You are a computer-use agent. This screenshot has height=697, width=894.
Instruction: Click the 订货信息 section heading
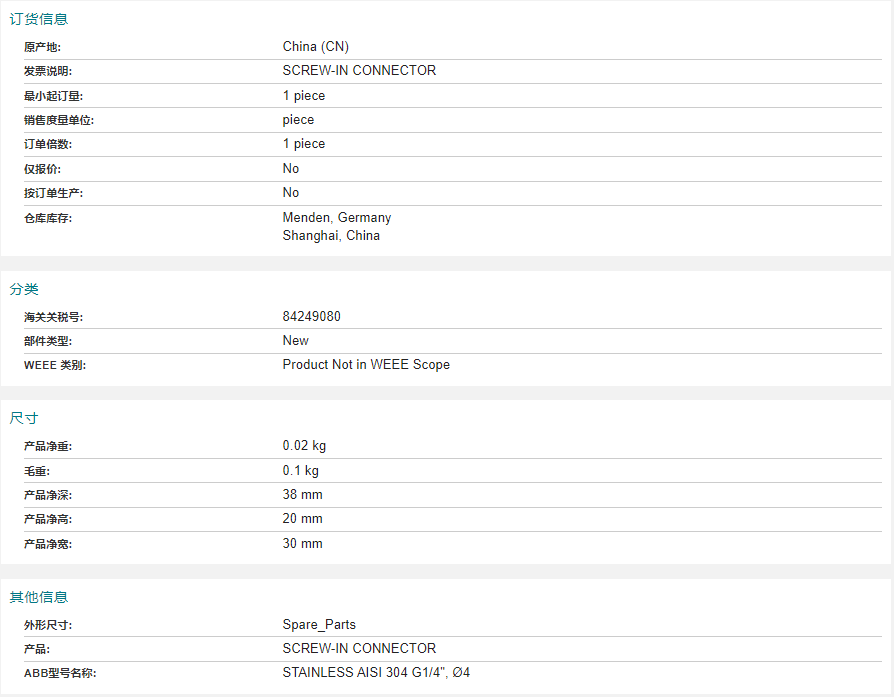coord(39,19)
